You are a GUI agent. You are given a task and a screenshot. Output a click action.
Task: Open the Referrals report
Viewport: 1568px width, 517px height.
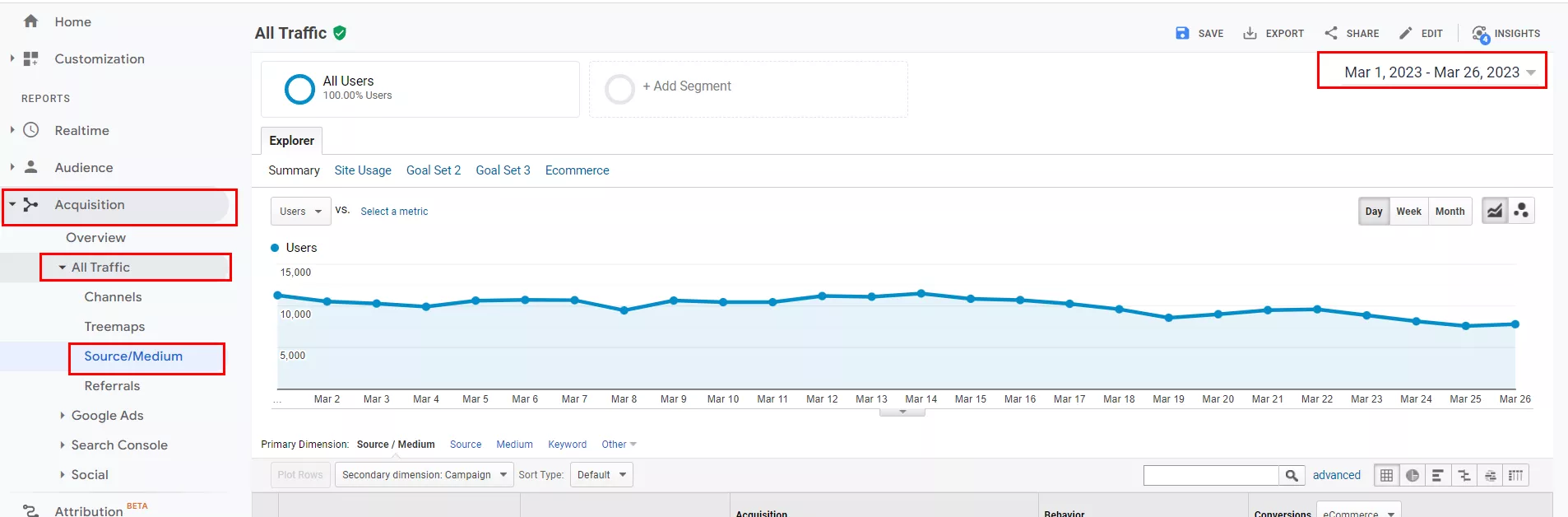pyautogui.click(x=112, y=385)
